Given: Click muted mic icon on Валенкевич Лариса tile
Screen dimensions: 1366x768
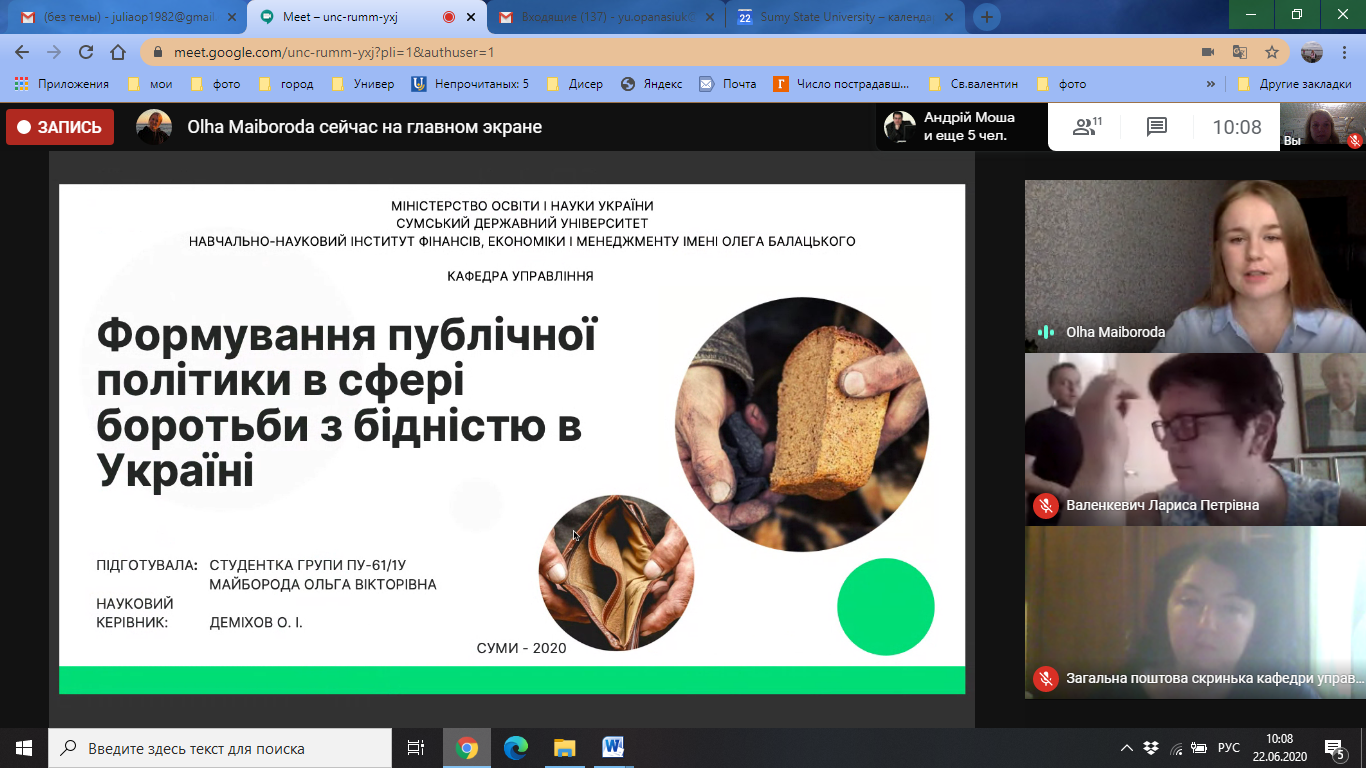Looking at the screenshot, I should coord(1046,505).
